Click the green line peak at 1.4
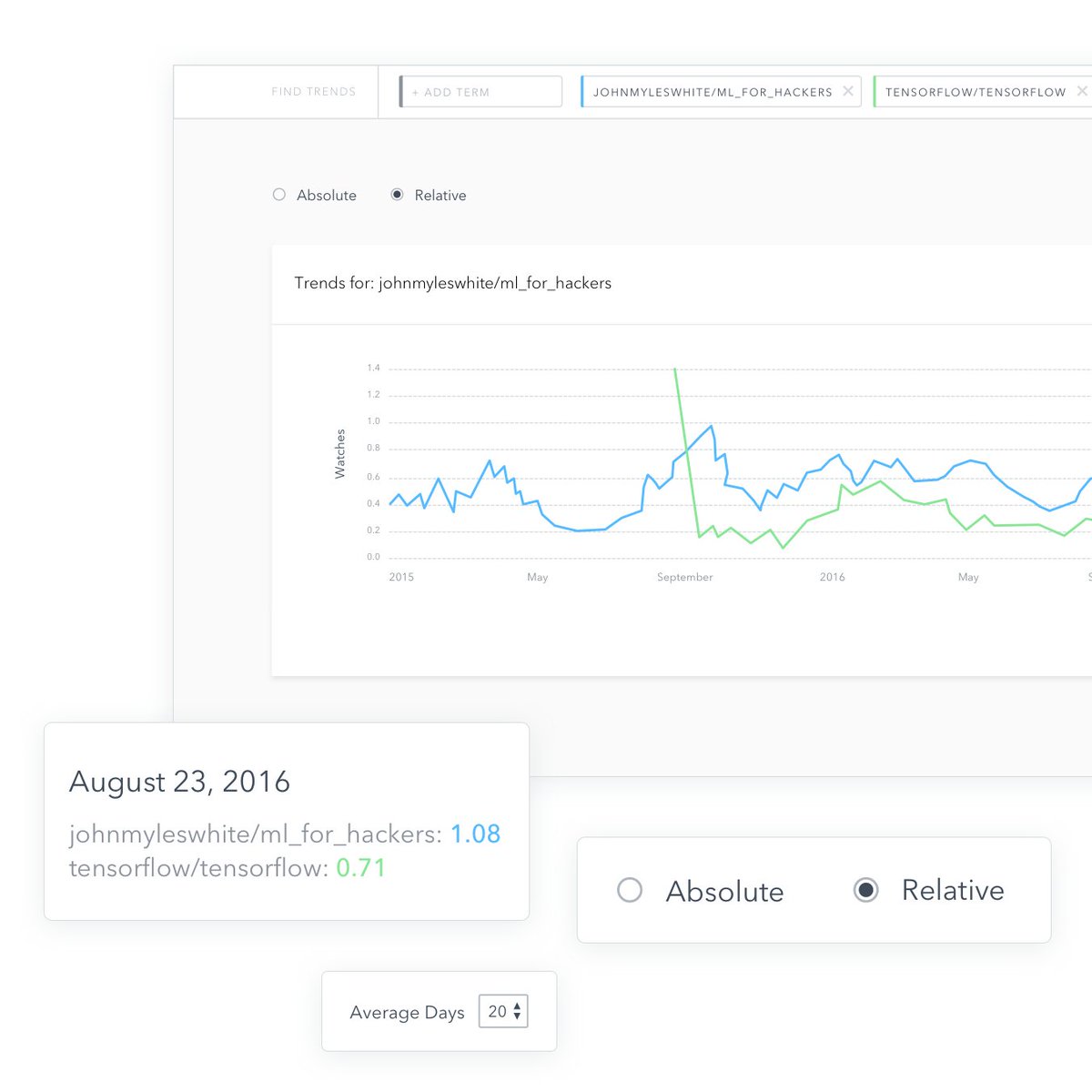Viewport: 1092px width, 1092px height. click(674, 369)
